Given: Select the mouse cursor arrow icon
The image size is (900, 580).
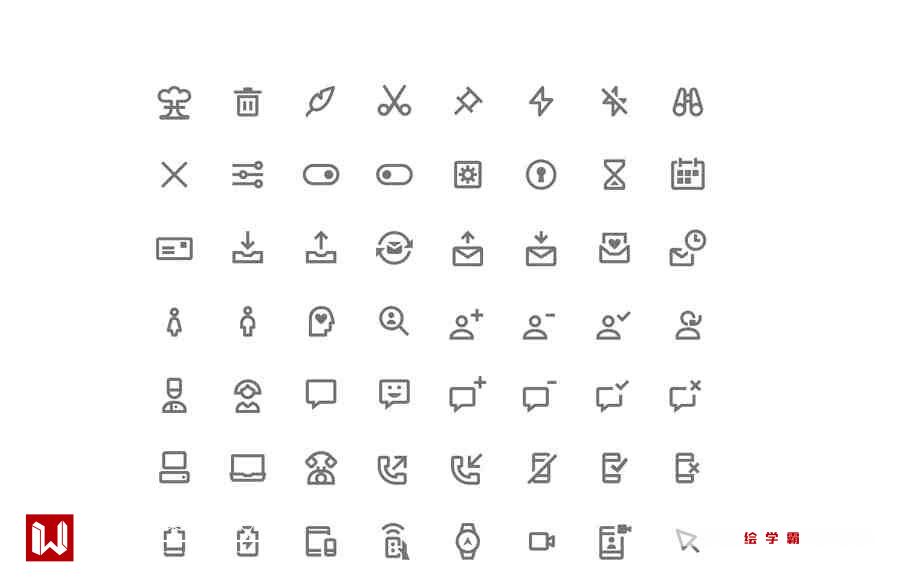Looking at the screenshot, I should coord(687,540).
